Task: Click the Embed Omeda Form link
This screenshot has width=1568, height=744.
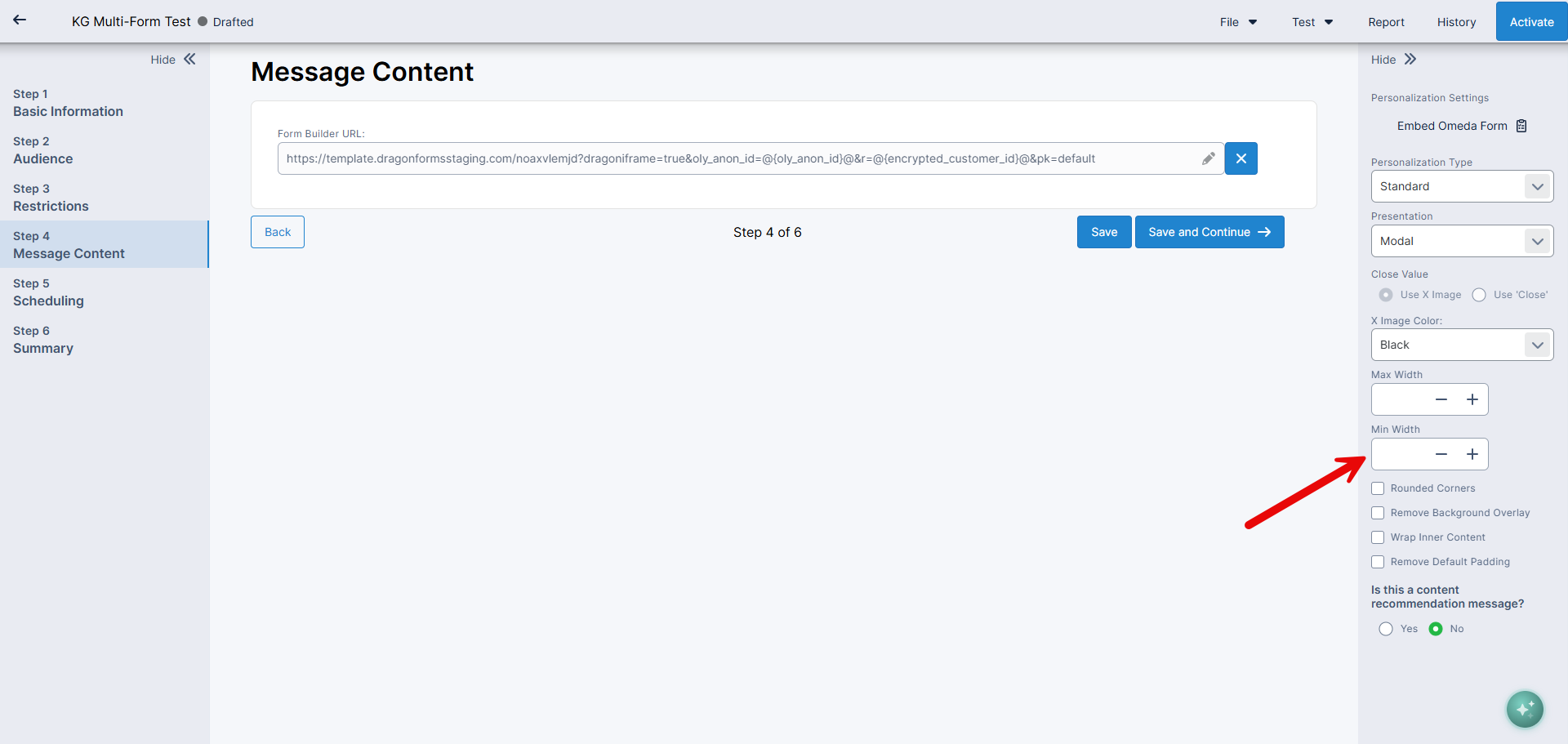Action: [x=1452, y=126]
